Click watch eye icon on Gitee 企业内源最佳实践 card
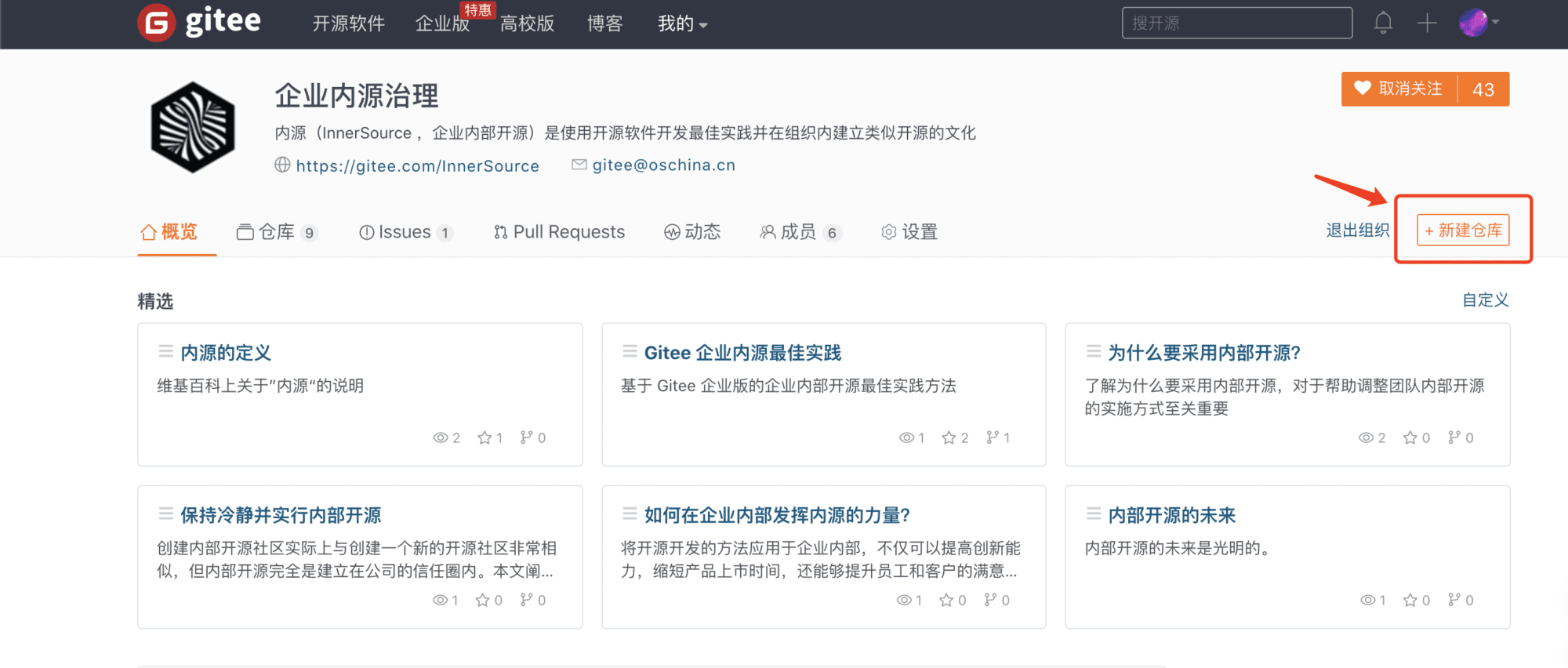The image size is (1568, 668). pyautogui.click(x=906, y=437)
